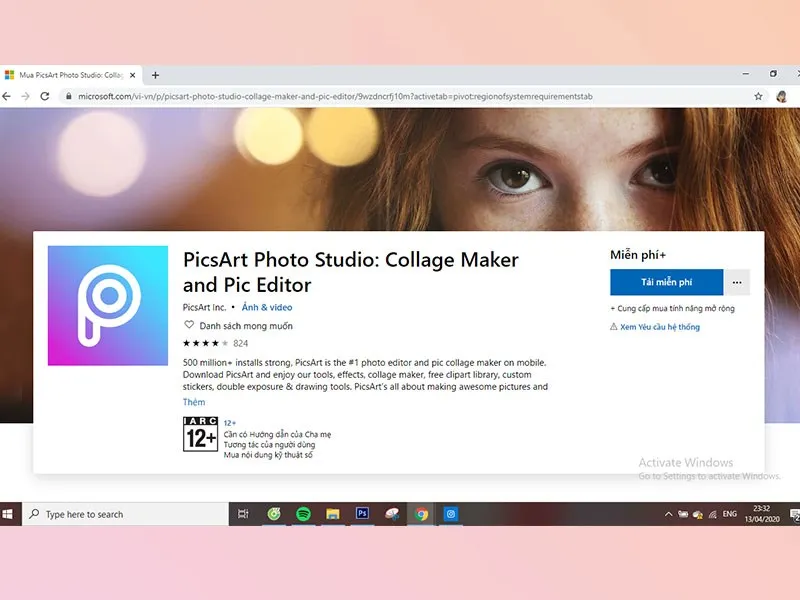Open Task View on the taskbar
This screenshot has width=800, height=600.
tap(241, 513)
